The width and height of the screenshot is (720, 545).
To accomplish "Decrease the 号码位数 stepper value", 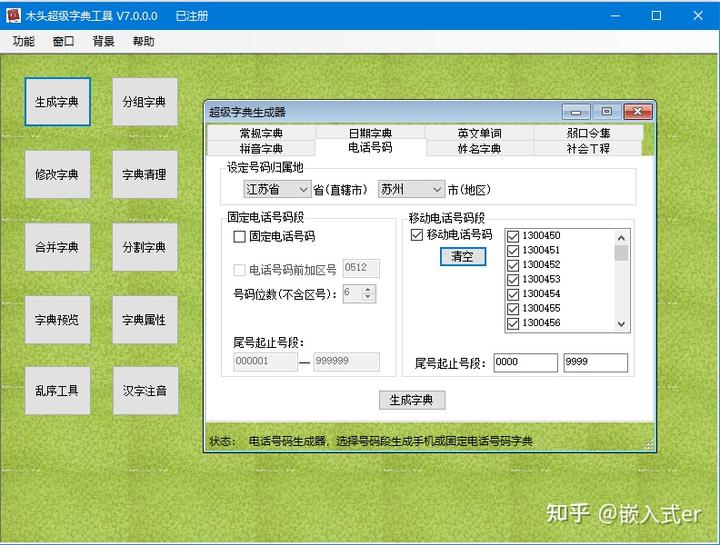I will point(368,298).
